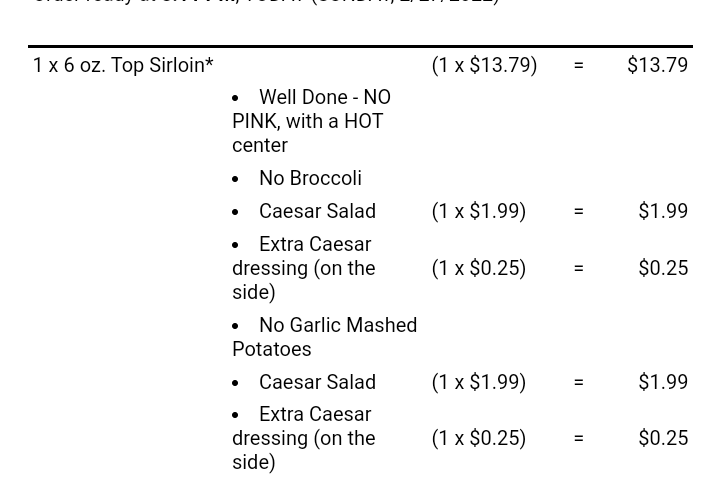
Task: Select (1 x $1.99) beside the first Caesar Salad
Action: [478, 211]
